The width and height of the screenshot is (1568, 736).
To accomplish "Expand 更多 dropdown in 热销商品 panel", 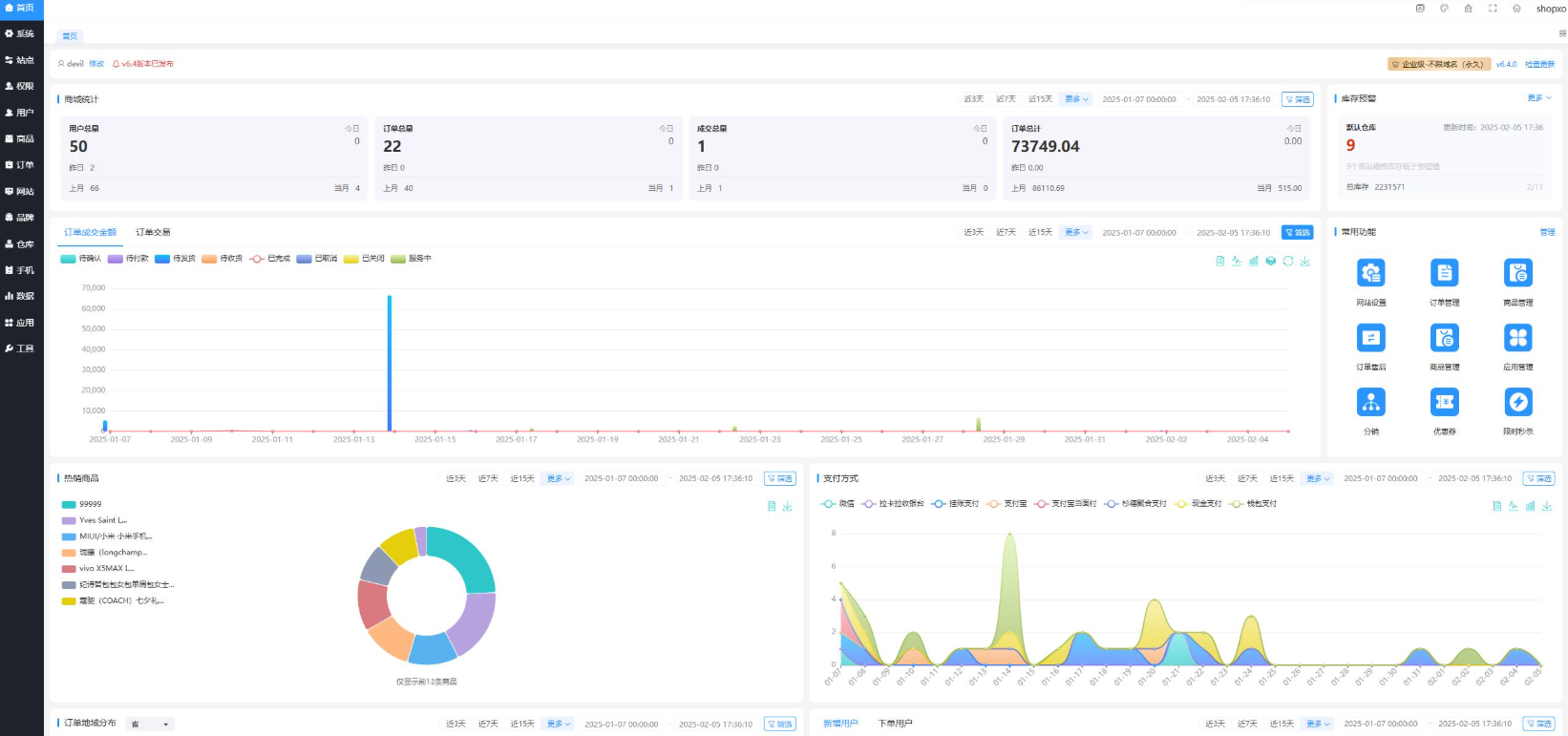I will (x=559, y=478).
